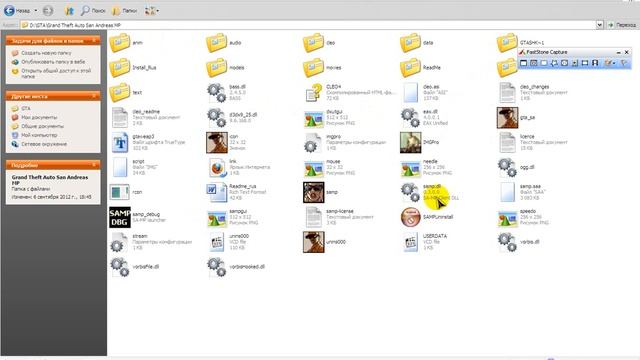Image resolution: width=640 pixels, height=360 pixels.
Task: Collapse the Другие места panel
Action: click(94, 96)
